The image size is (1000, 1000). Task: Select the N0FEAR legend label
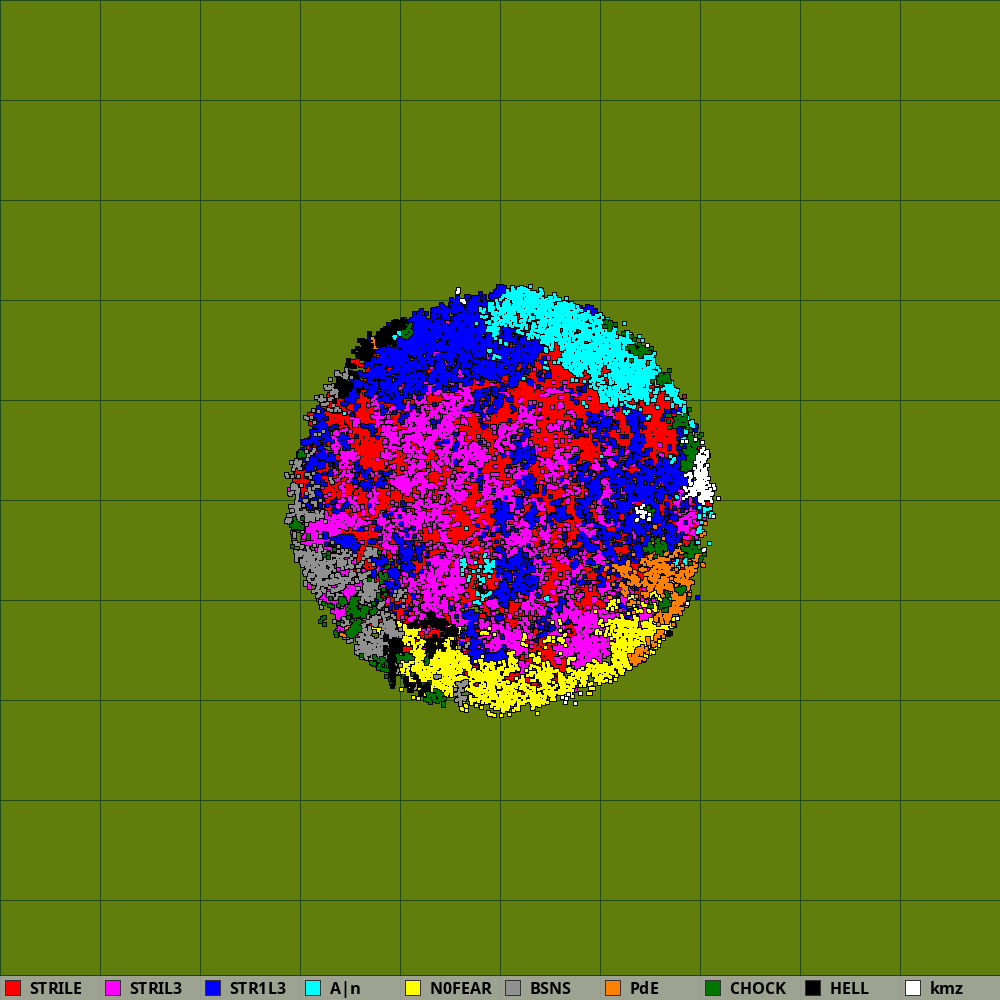(x=460, y=989)
